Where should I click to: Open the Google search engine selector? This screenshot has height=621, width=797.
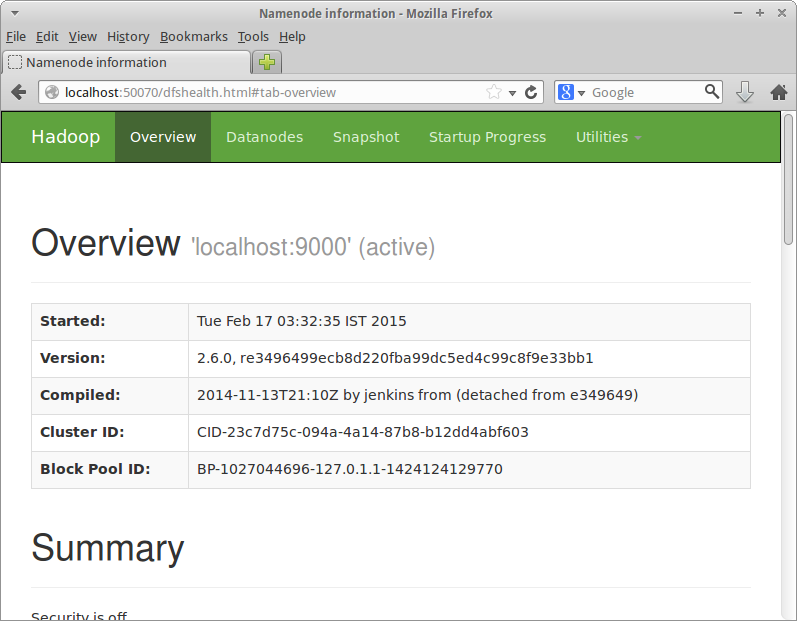pos(571,92)
